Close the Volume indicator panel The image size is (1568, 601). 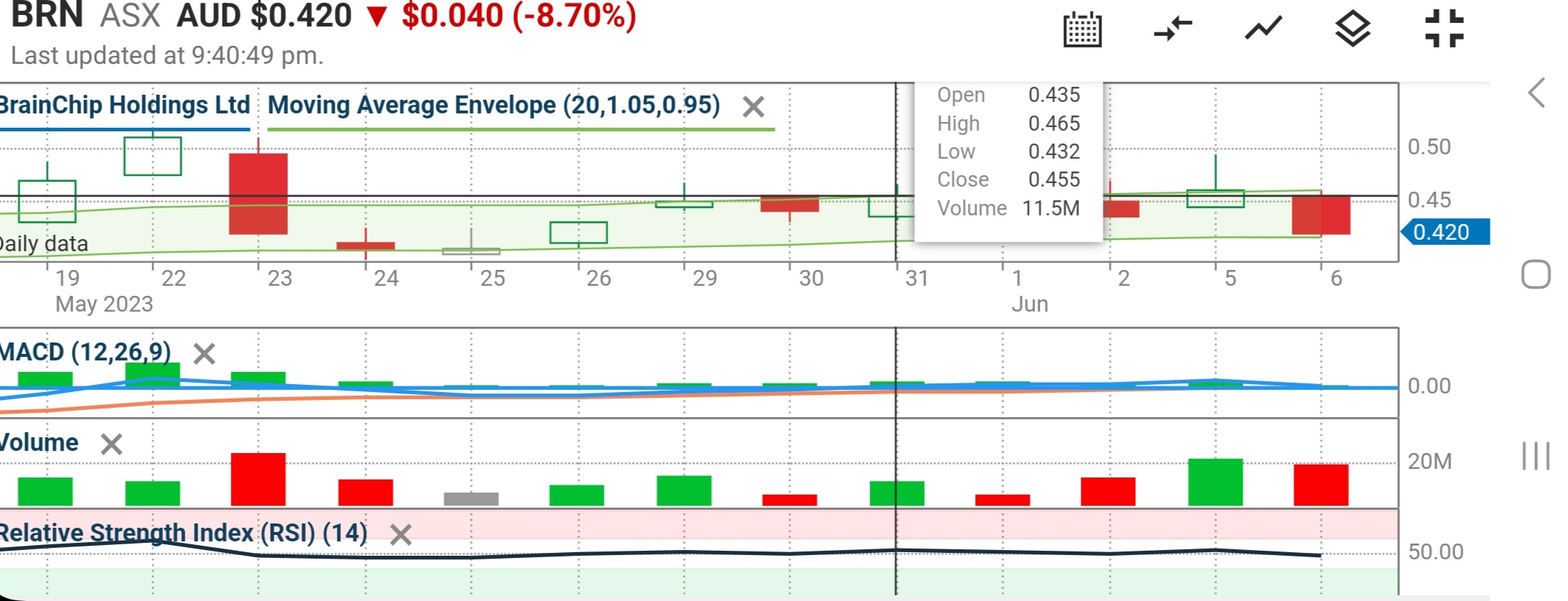tap(111, 444)
